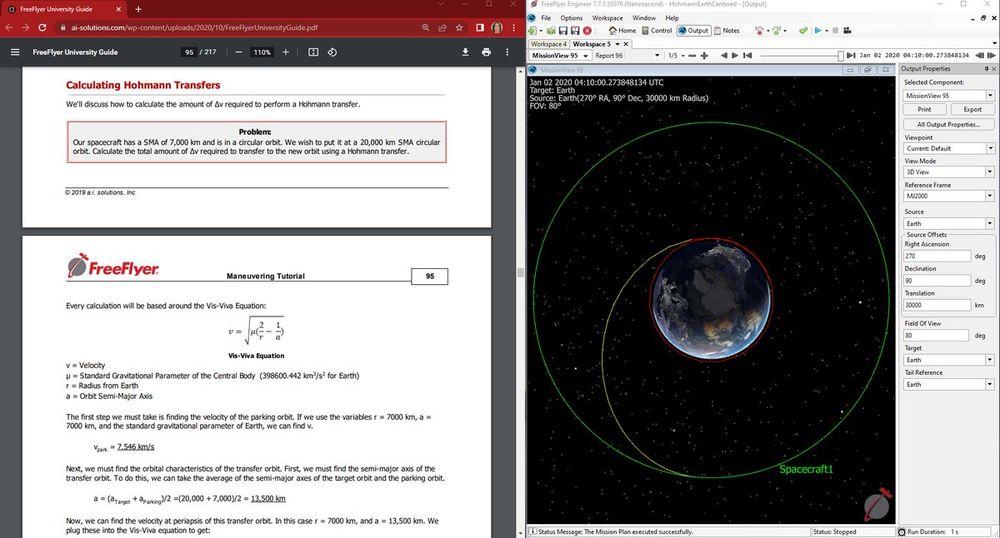1000x538 pixels.
Task: Print the PDF using the printer icon
Action: [x=487, y=52]
